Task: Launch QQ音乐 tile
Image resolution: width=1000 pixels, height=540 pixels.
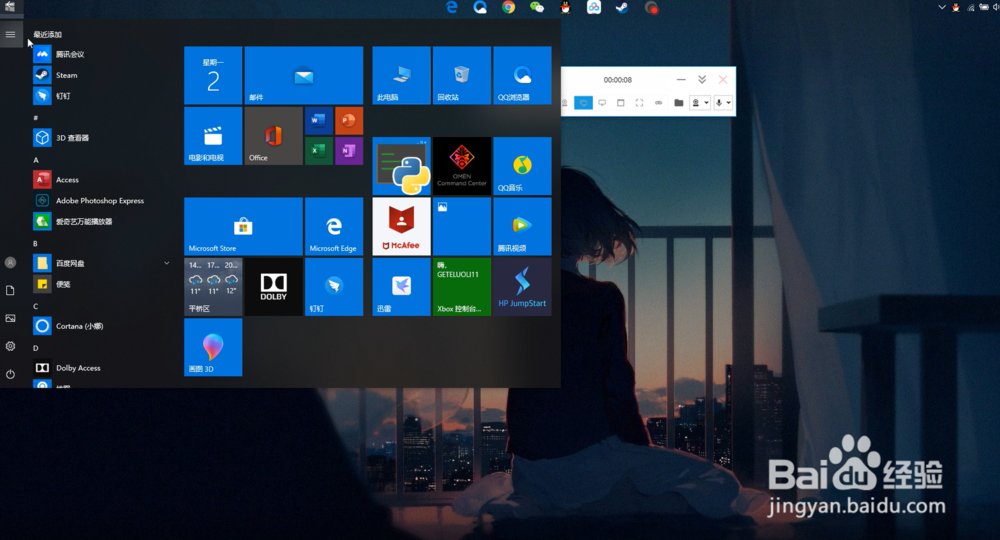Action: (x=522, y=166)
